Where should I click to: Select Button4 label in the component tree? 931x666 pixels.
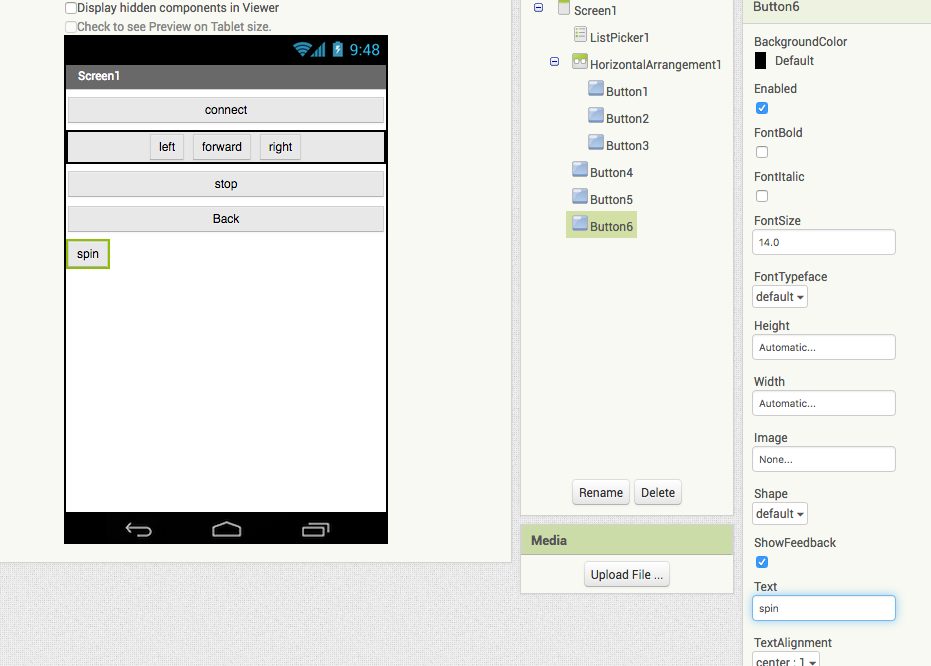click(x=612, y=173)
